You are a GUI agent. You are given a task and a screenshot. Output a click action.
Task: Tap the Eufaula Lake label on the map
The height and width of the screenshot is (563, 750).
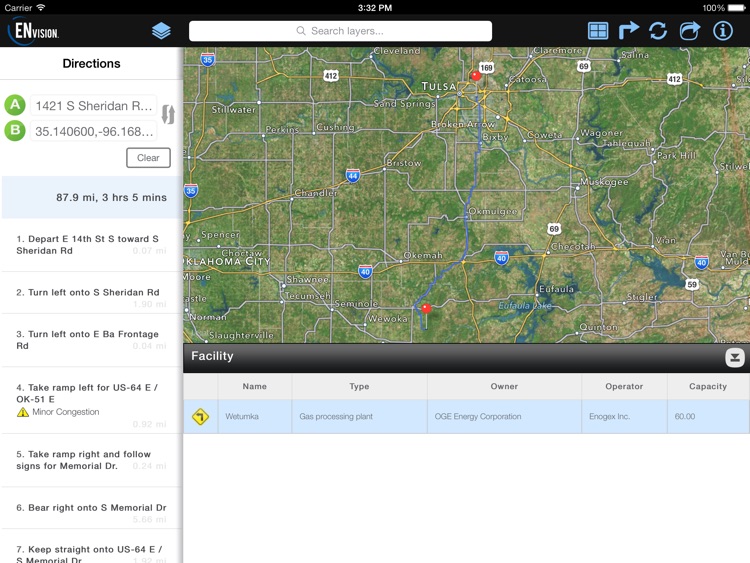(525, 306)
